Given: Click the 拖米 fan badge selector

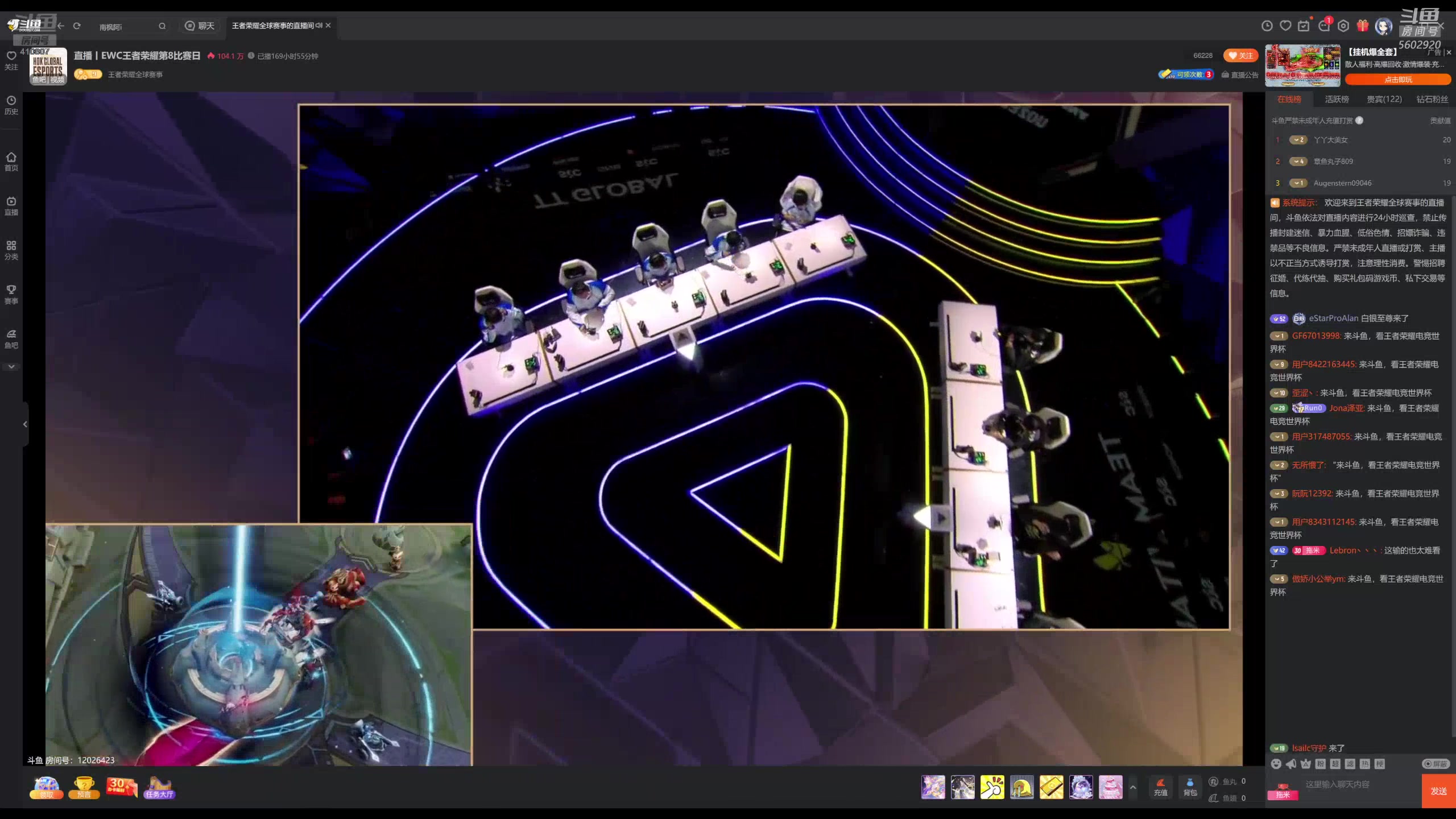Looking at the screenshot, I should (x=1283, y=791).
